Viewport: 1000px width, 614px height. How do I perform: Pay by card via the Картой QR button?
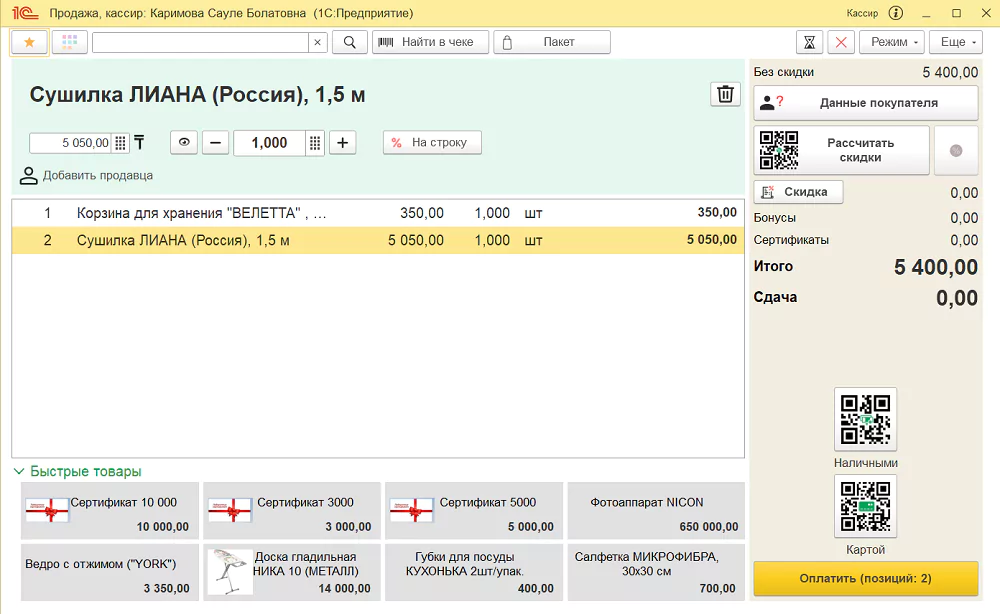pyautogui.click(x=865, y=506)
